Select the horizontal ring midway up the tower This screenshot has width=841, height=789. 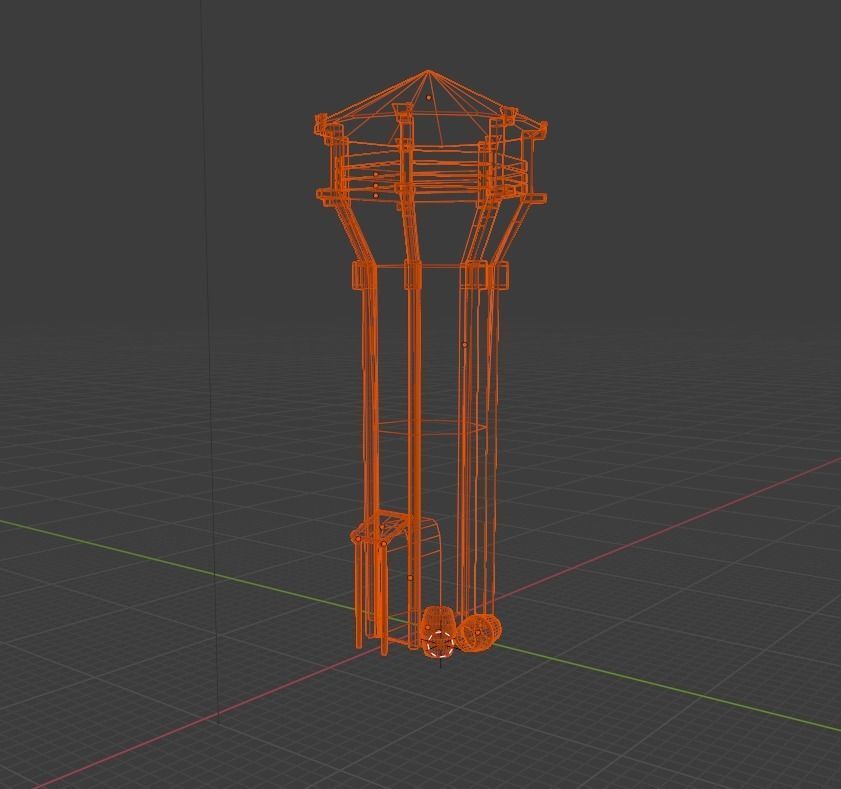(x=432, y=427)
